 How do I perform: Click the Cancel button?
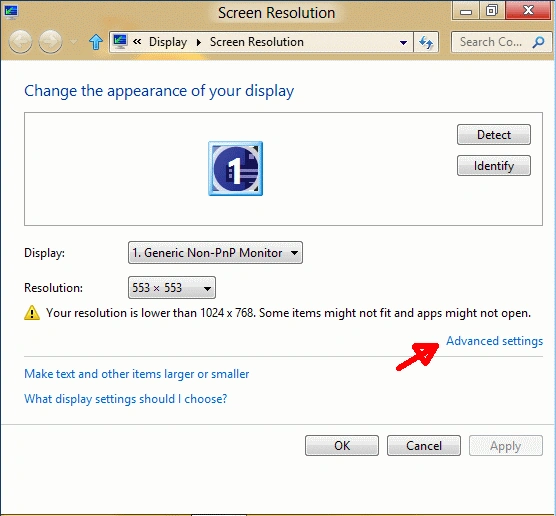click(x=424, y=445)
